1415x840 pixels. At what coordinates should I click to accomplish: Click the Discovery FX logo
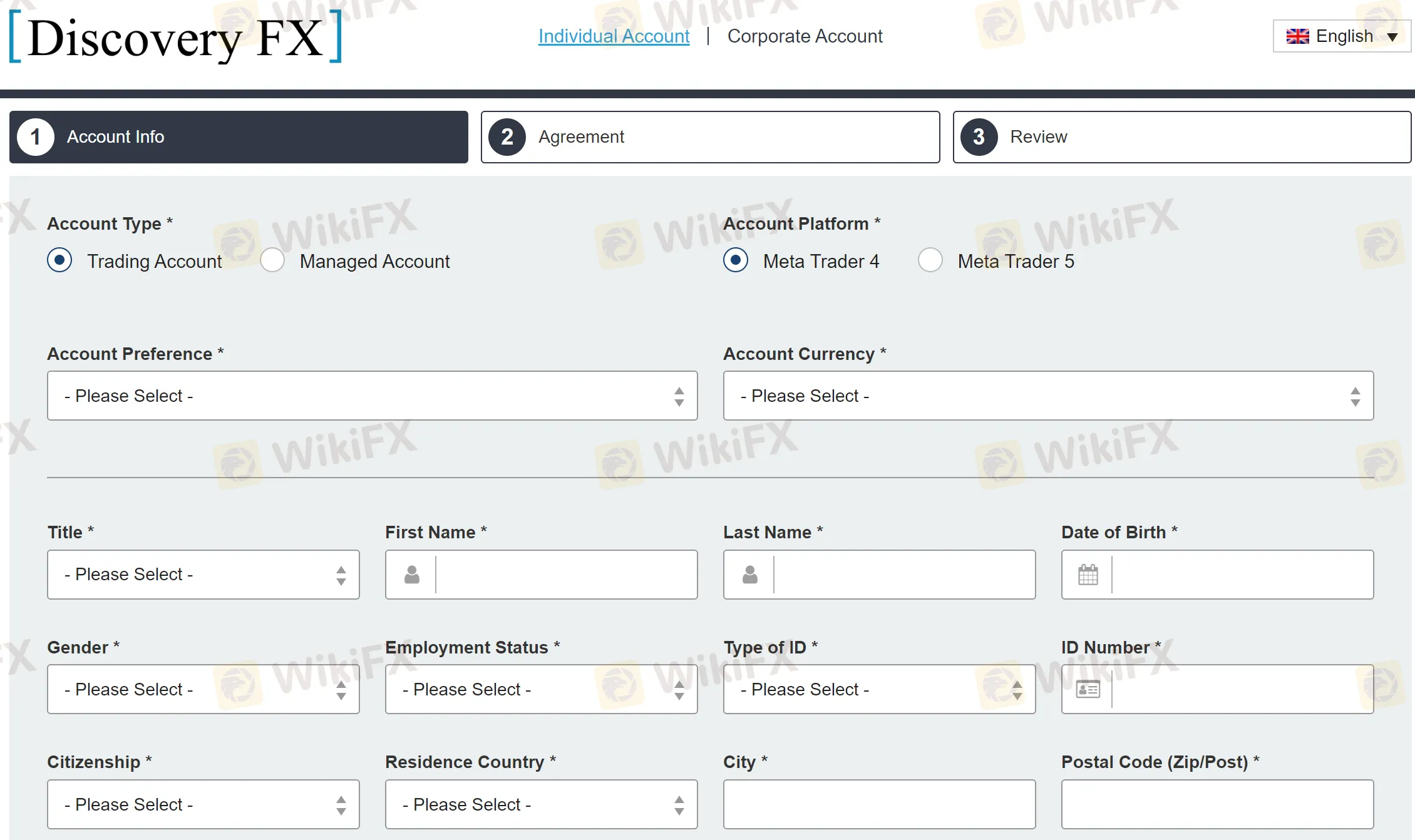pyautogui.click(x=175, y=38)
